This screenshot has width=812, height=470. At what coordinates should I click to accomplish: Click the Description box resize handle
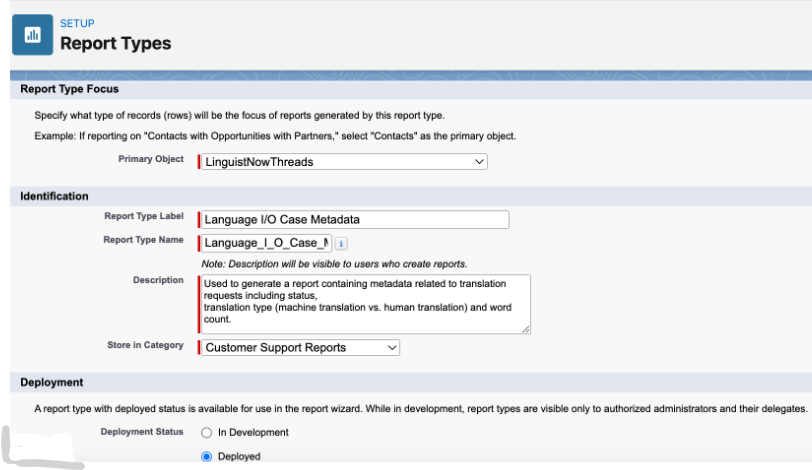tap(526, 329)
